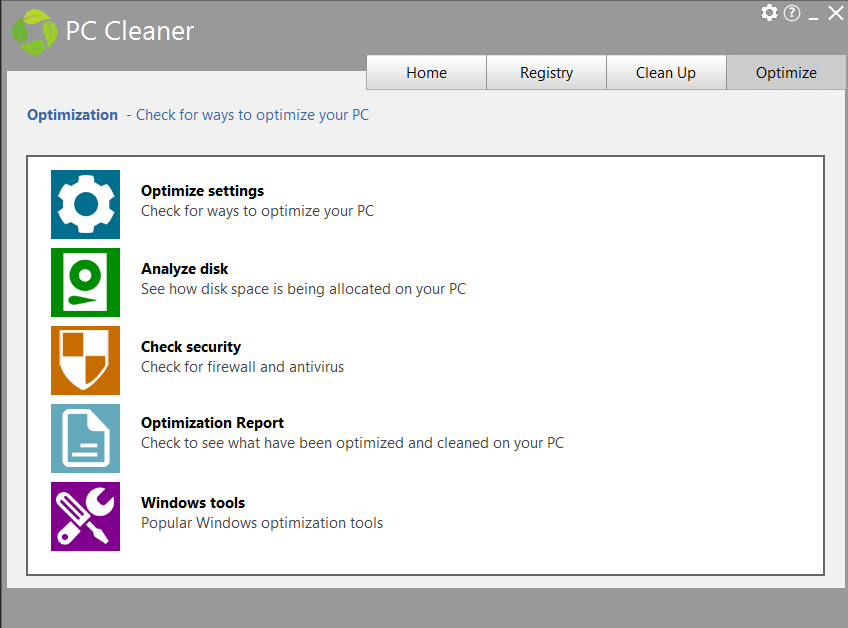
Task: Click the Windows tools wrench icon
Action: pos(85,517)
